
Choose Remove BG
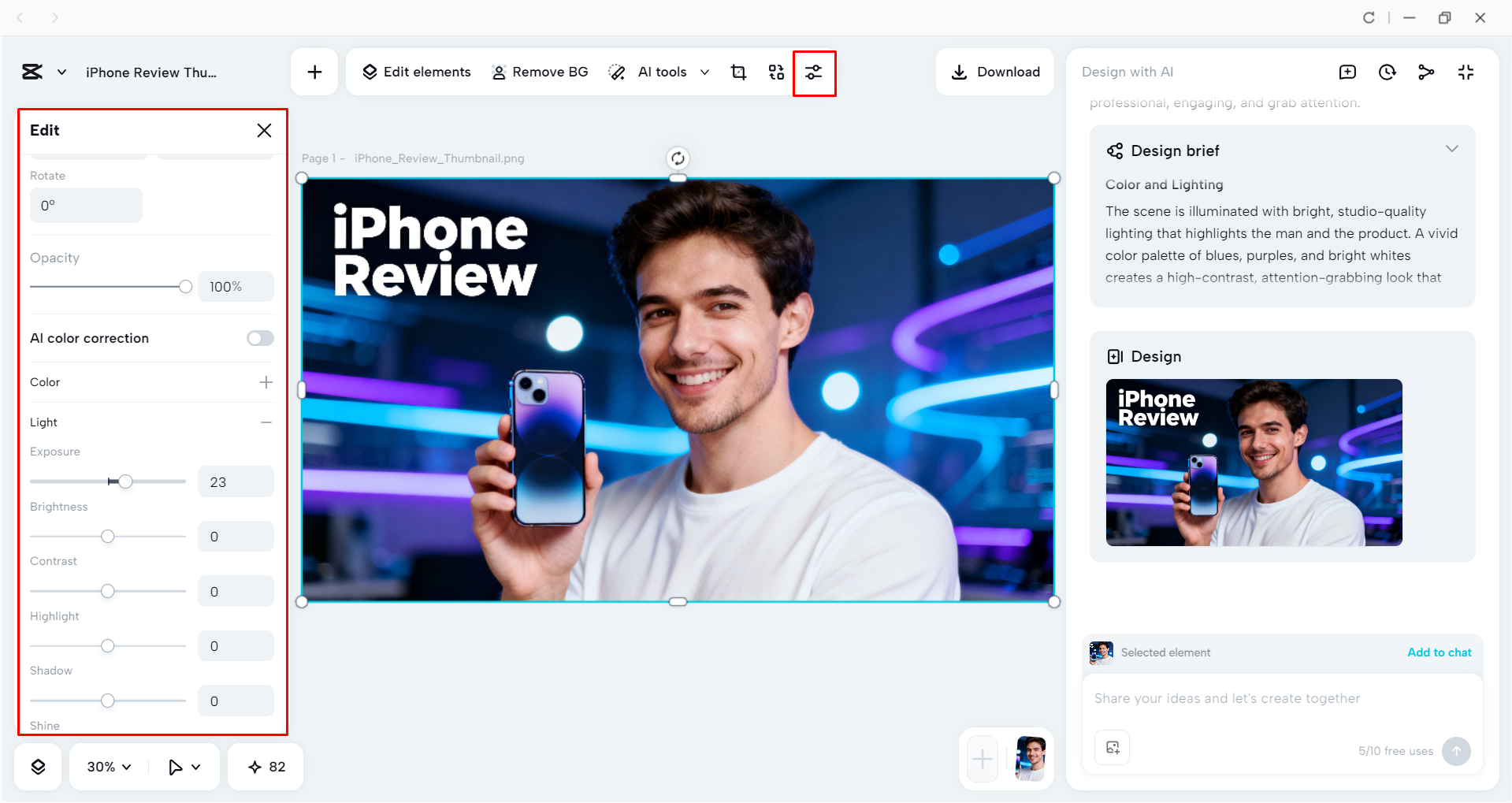[540, 72]
